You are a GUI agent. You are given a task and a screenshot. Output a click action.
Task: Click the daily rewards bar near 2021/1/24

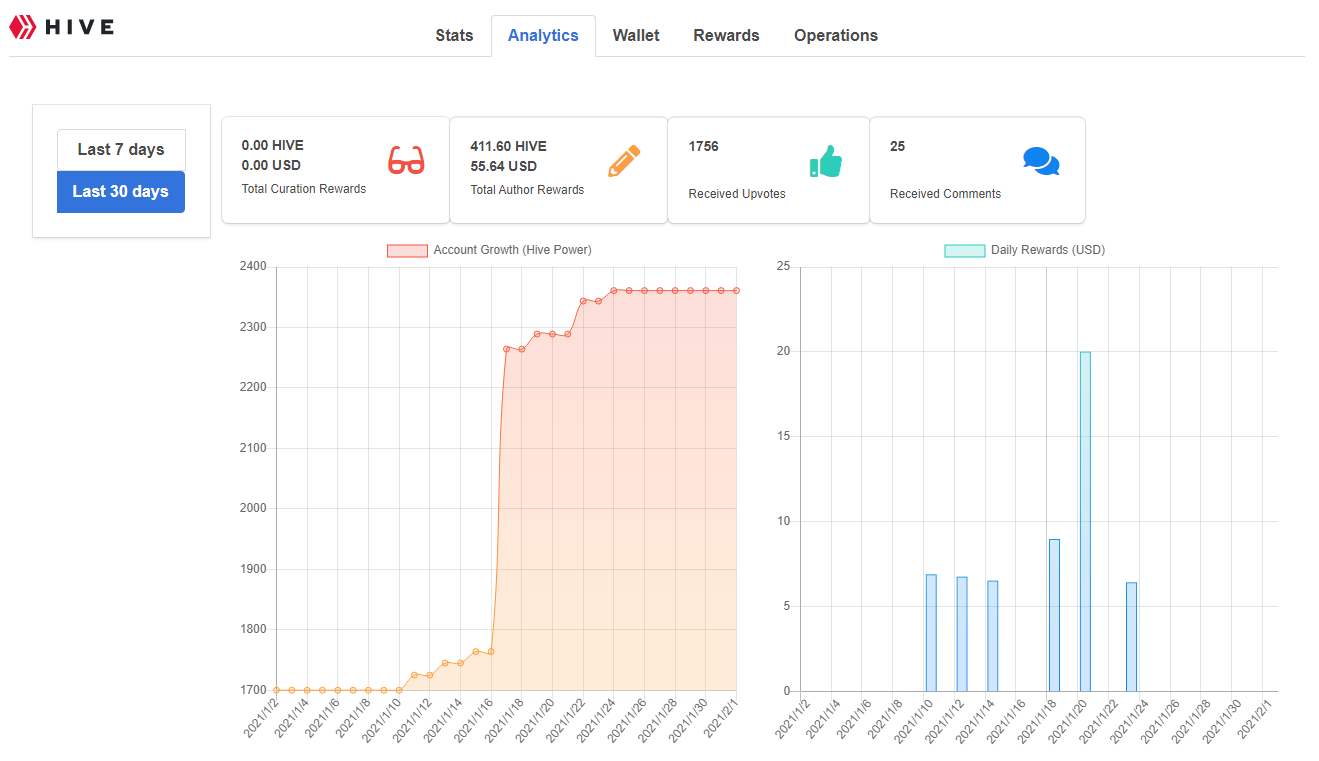pos(1131,637)
